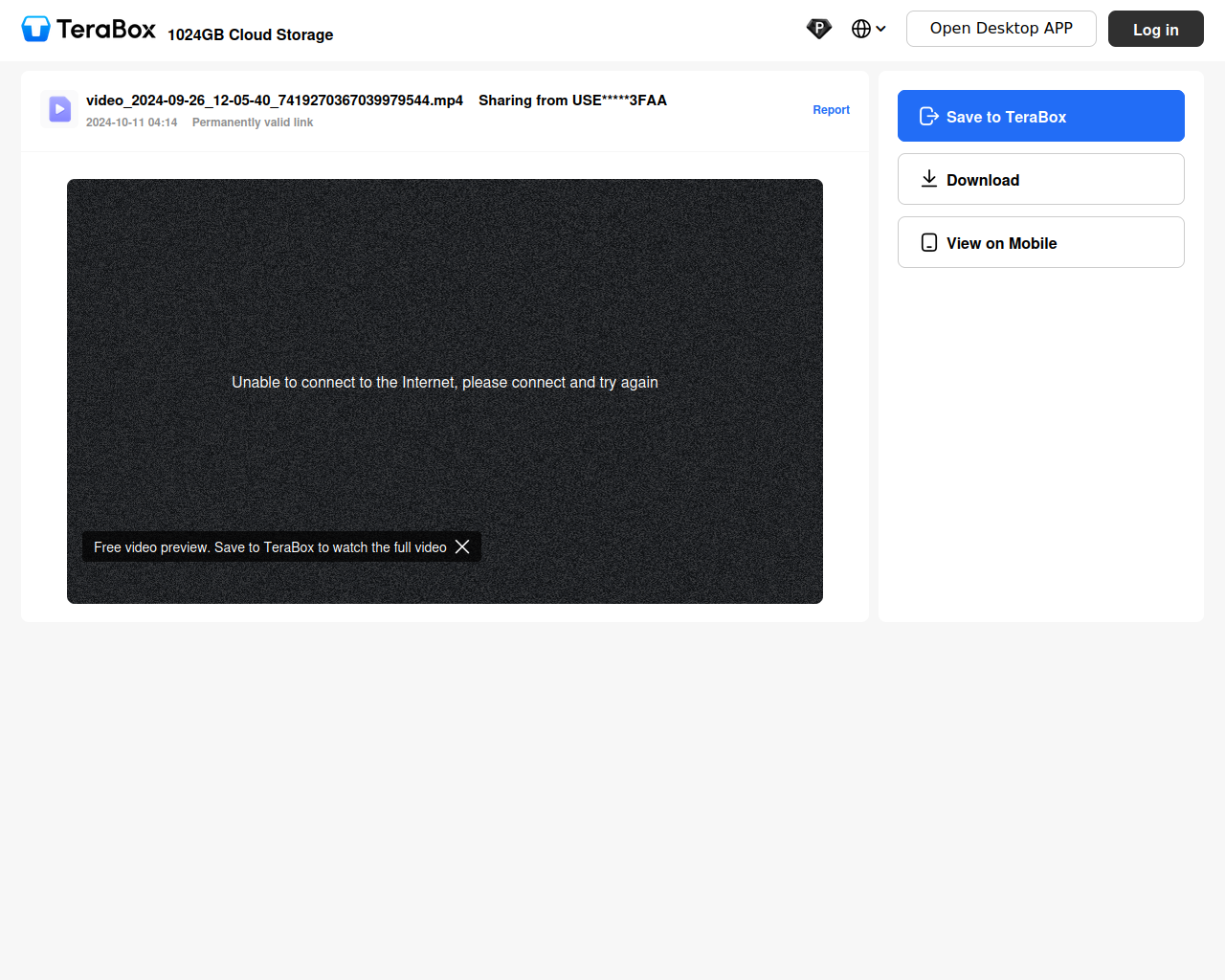Click the Download button
The image size is (1225, 980).
click(x=1041, y=179)
